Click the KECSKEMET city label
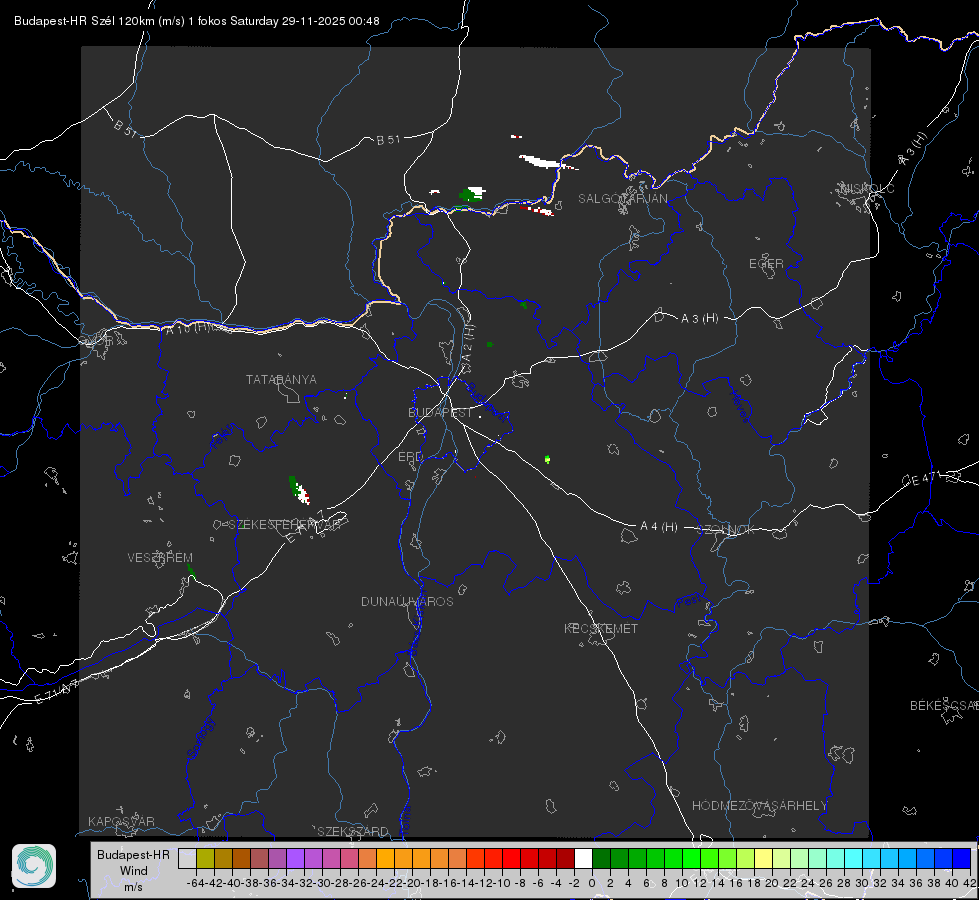 601,629
